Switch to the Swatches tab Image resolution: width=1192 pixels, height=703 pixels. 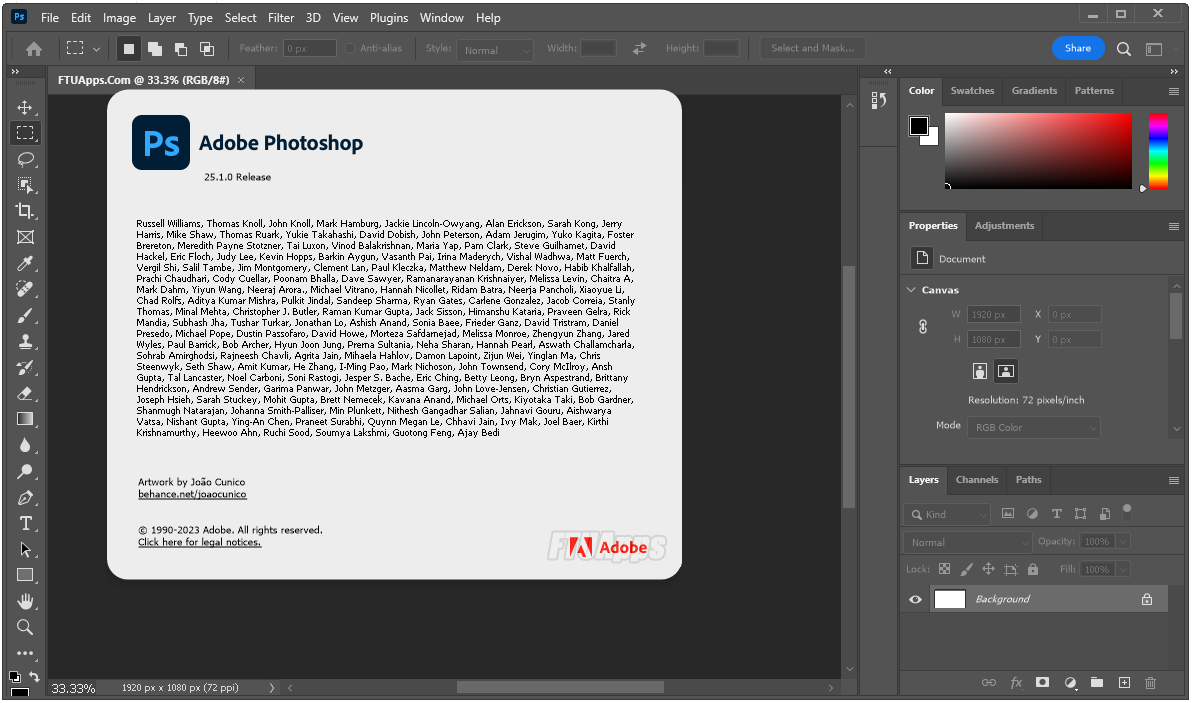tap(972, 90)
